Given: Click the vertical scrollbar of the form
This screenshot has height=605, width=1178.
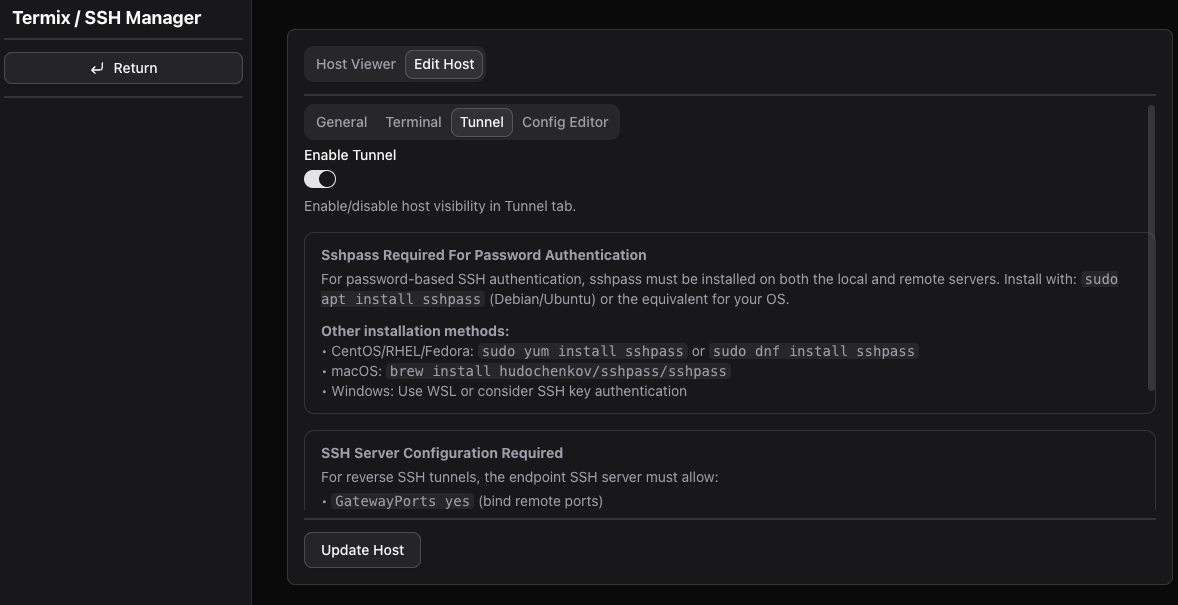Looking at the screenshot, I should click(x=1151, y=248).
